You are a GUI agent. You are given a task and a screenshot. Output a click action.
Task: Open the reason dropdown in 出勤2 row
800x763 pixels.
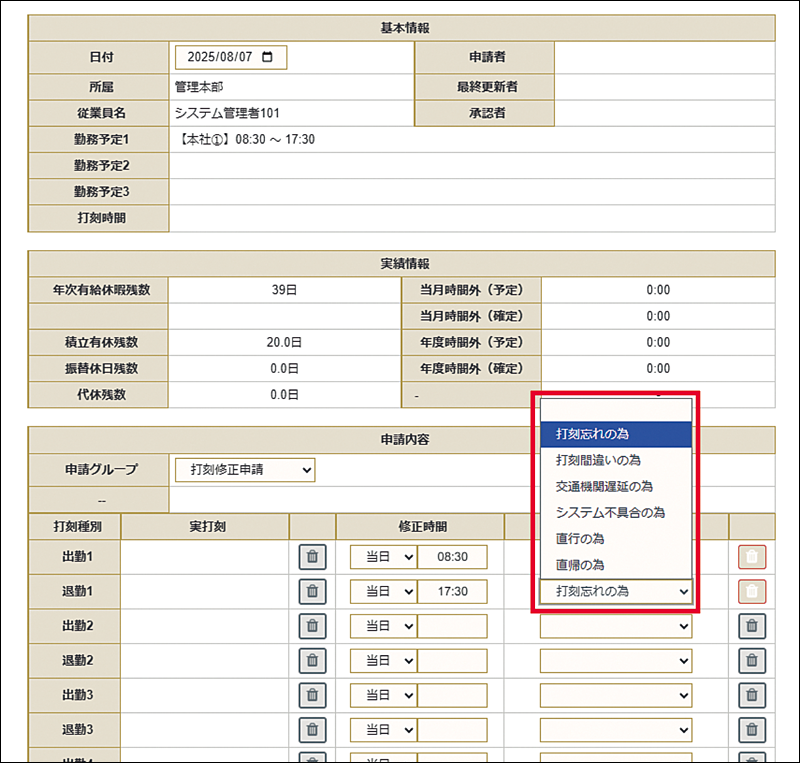pos(616,627)
